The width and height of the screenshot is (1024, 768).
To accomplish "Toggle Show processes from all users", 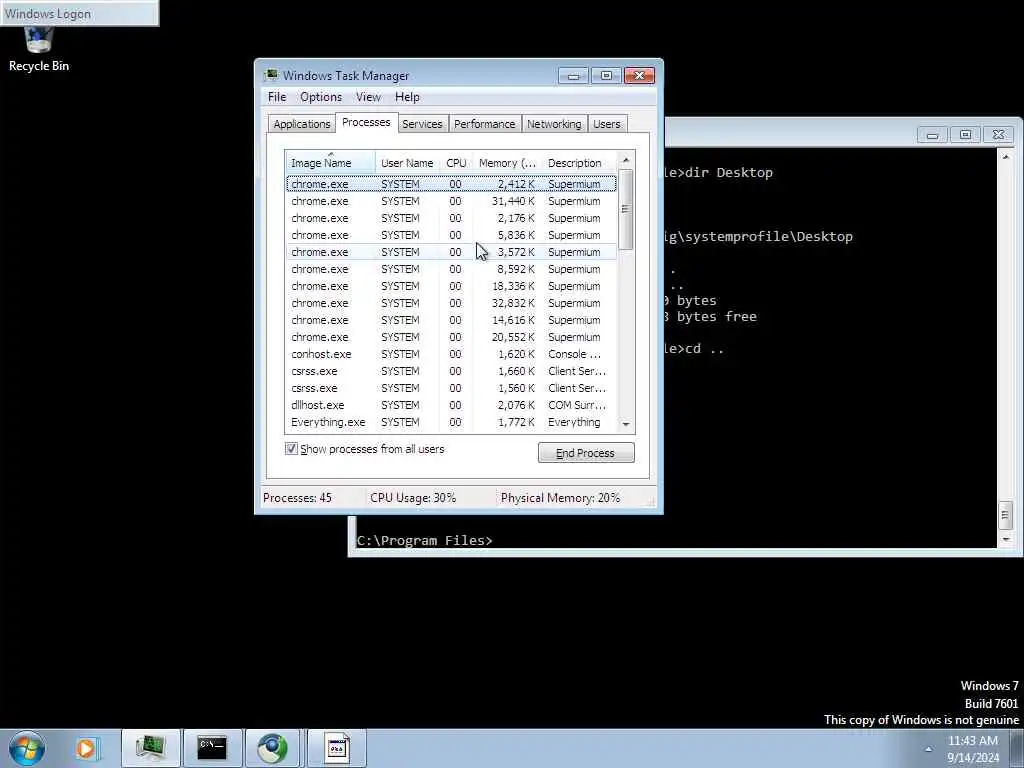I will click(291, 449).
